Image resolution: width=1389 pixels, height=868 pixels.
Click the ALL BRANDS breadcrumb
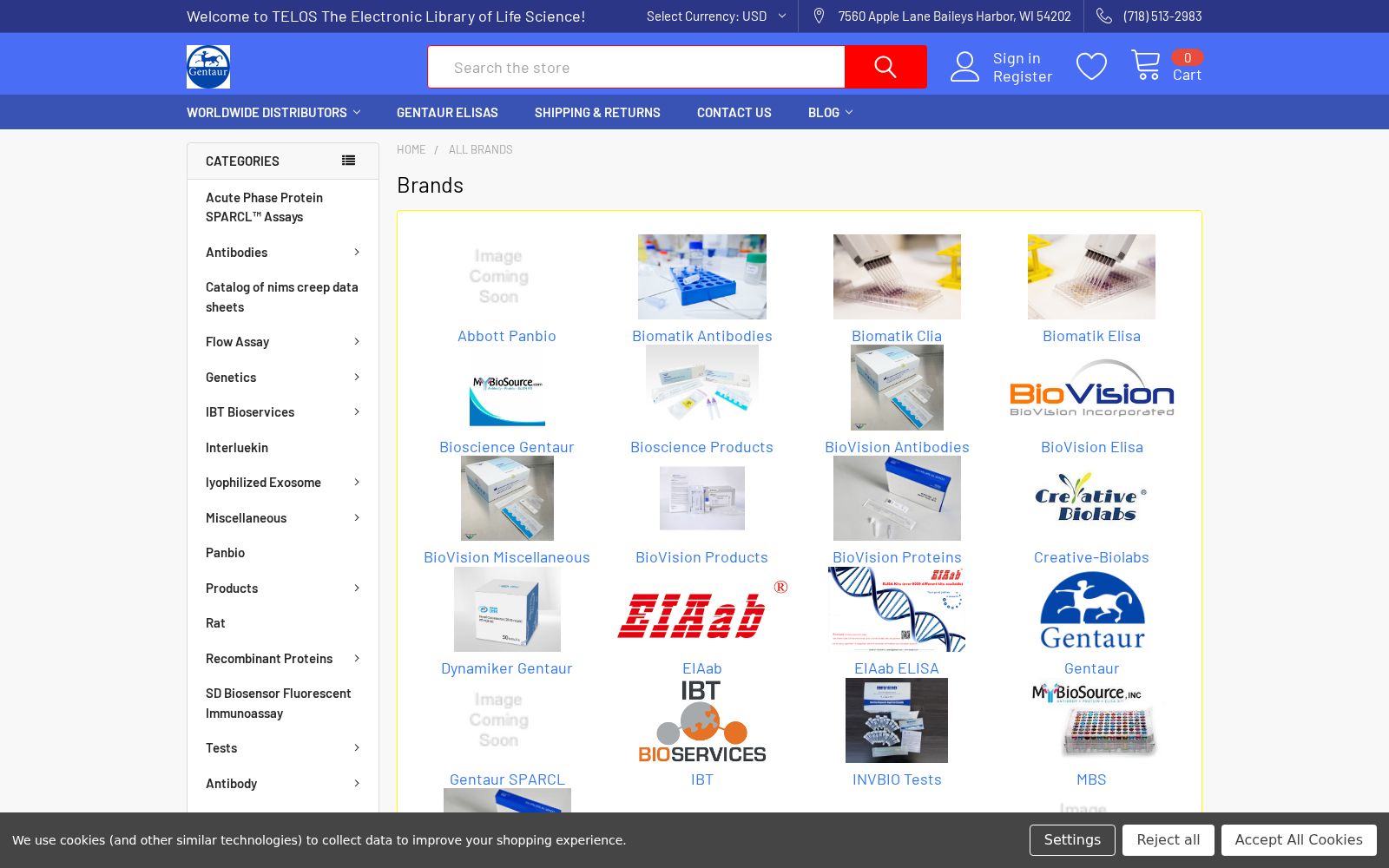[x=481, y=149]
